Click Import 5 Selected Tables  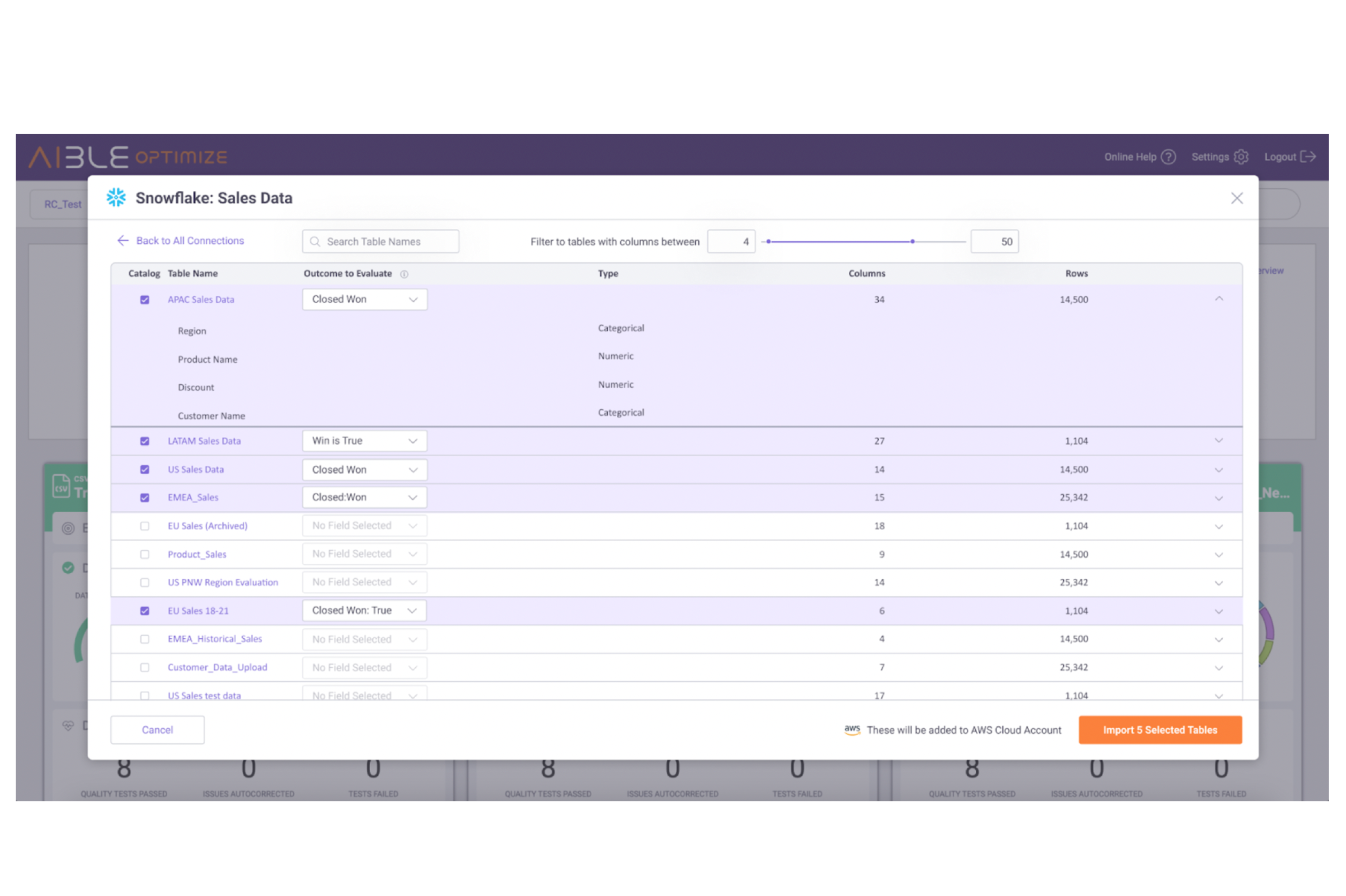(x=1160, y=730)
